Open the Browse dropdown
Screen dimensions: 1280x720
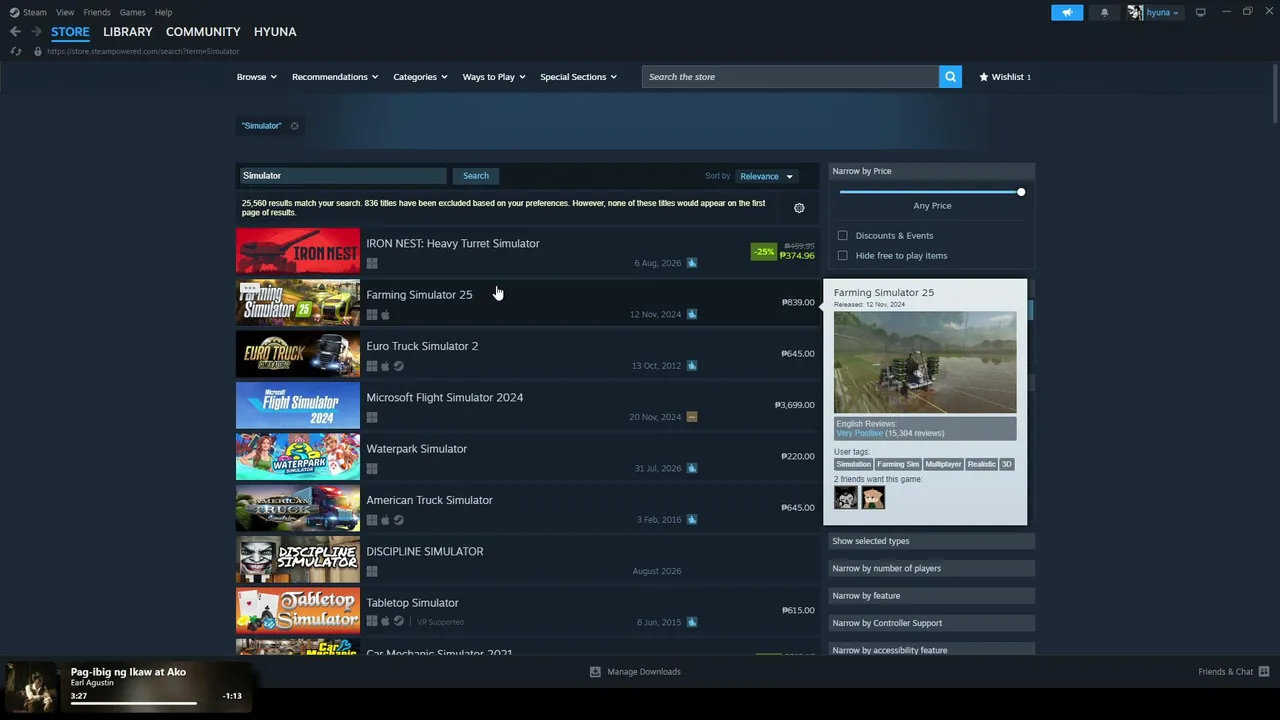257,77
